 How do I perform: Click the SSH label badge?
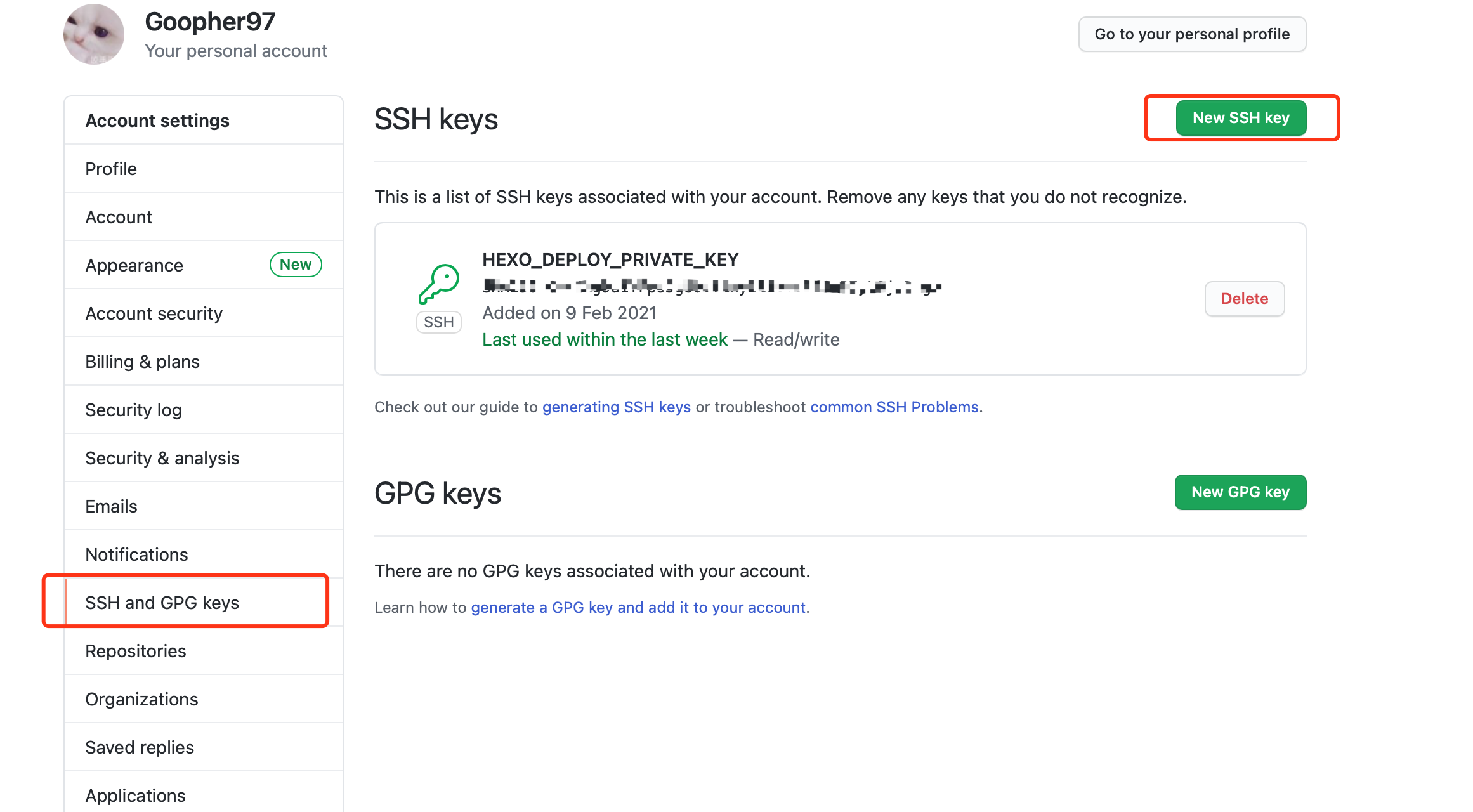[438, 322]
